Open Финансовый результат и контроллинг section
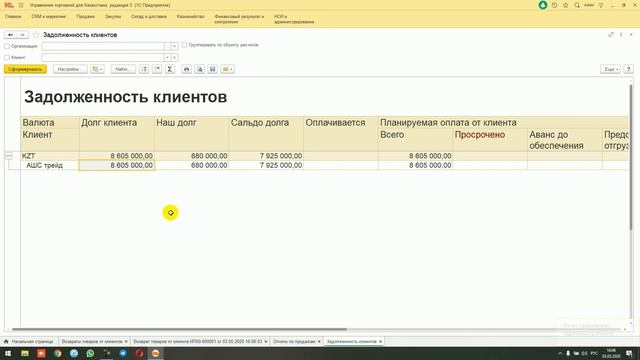The image size is (640, 360). pyautogui.click(x=239, y=19)
